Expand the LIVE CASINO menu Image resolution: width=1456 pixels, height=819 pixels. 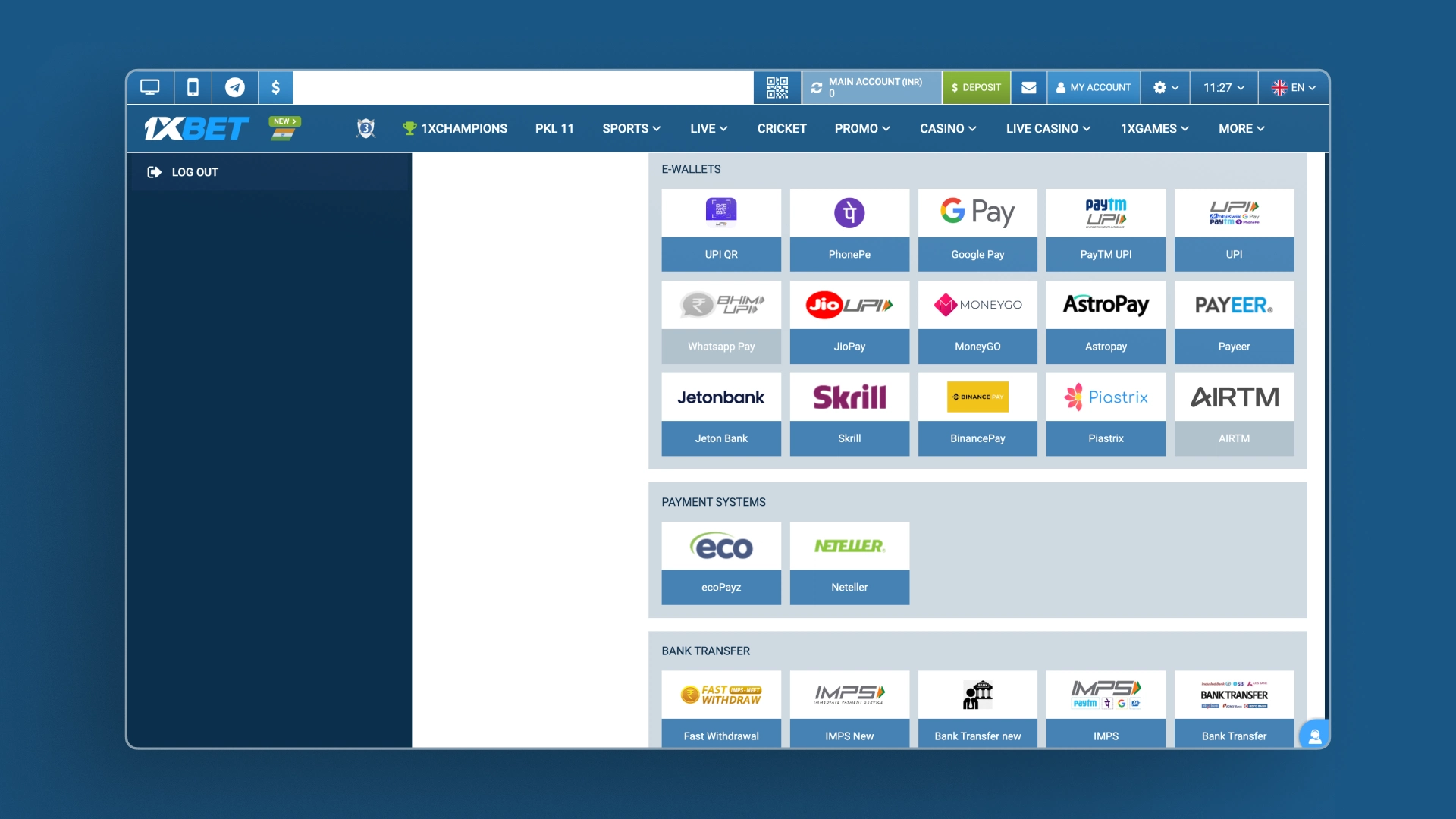point(1048,129)
